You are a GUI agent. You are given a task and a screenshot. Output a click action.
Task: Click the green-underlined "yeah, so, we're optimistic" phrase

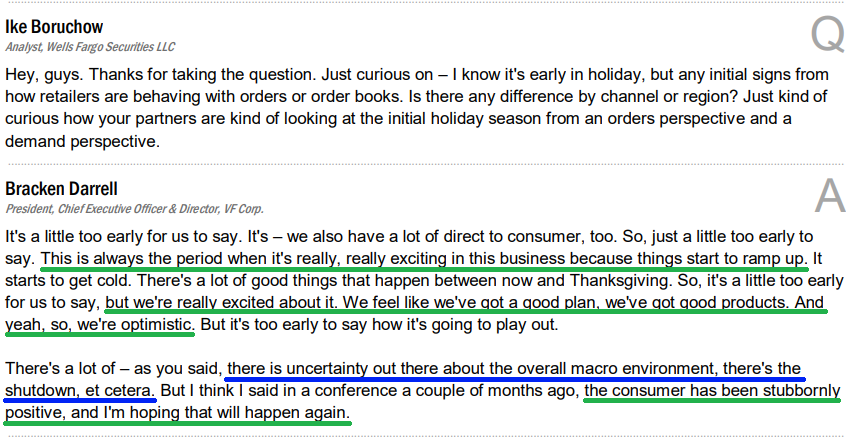(x=100, y=324)
